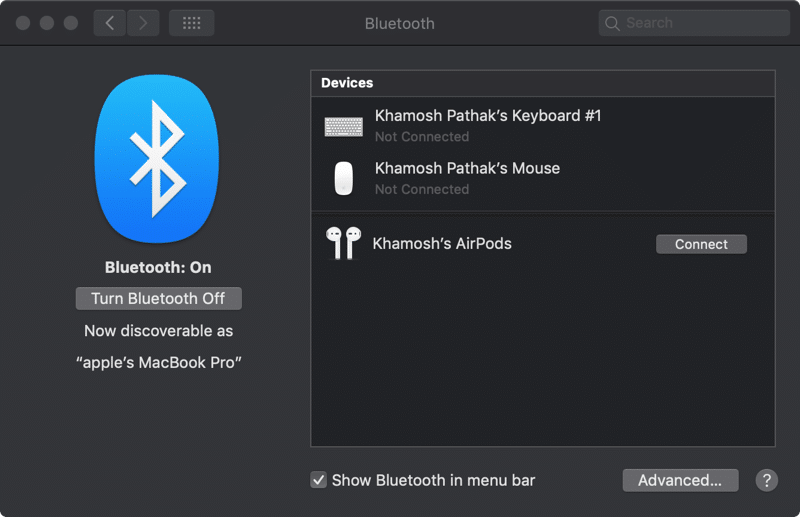Click the magnifying glass search icon

tap(612, 23)
